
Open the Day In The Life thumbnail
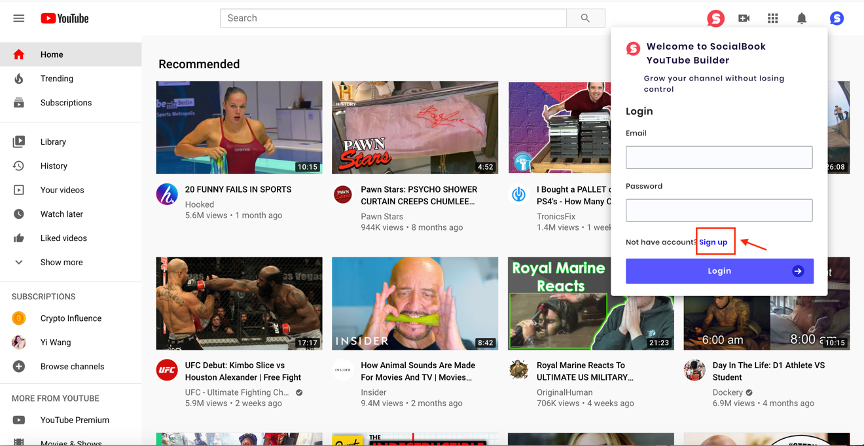pyautogui.click(x=766, y=323)
